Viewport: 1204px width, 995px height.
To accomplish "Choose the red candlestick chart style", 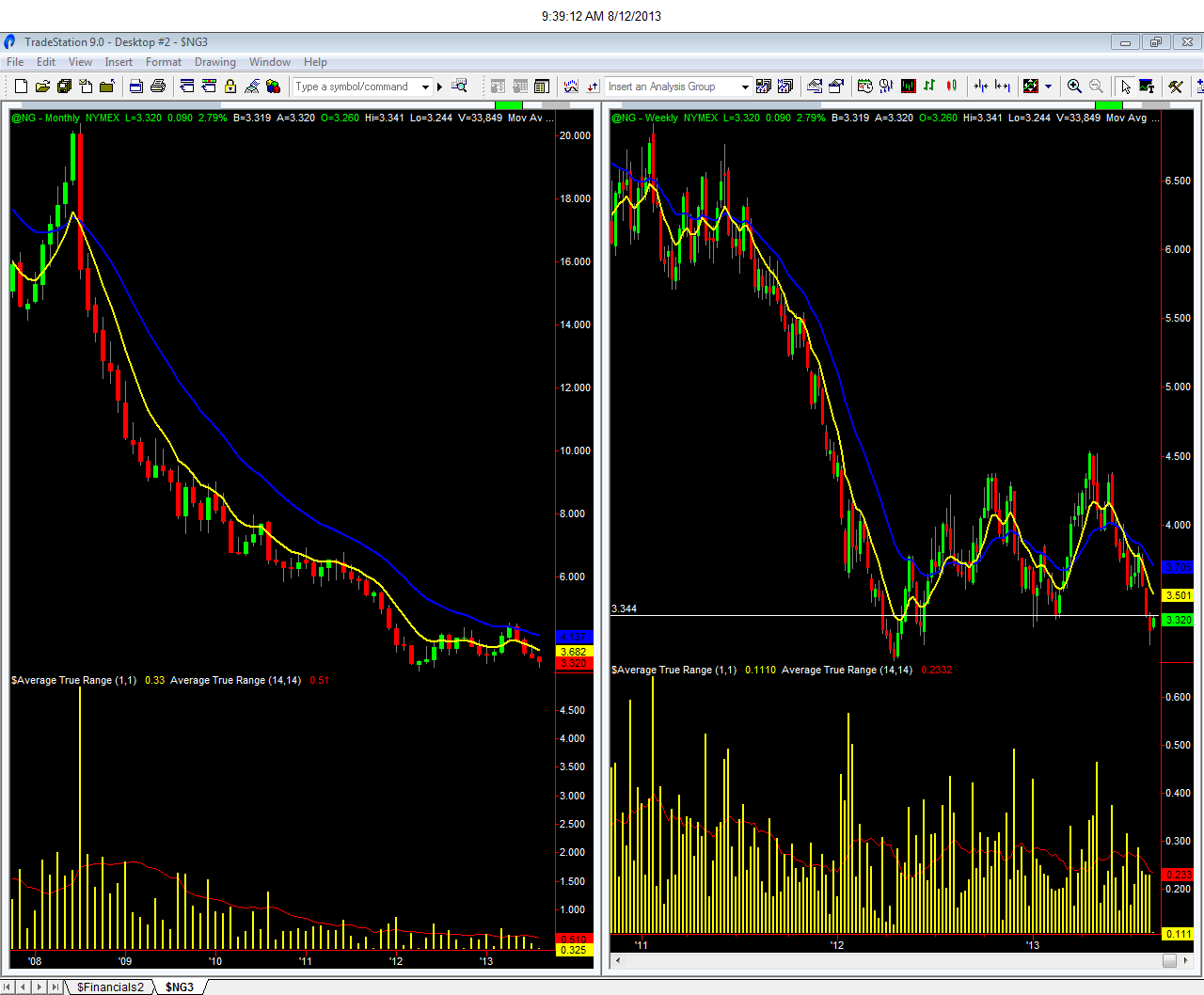I will point(952,86).
